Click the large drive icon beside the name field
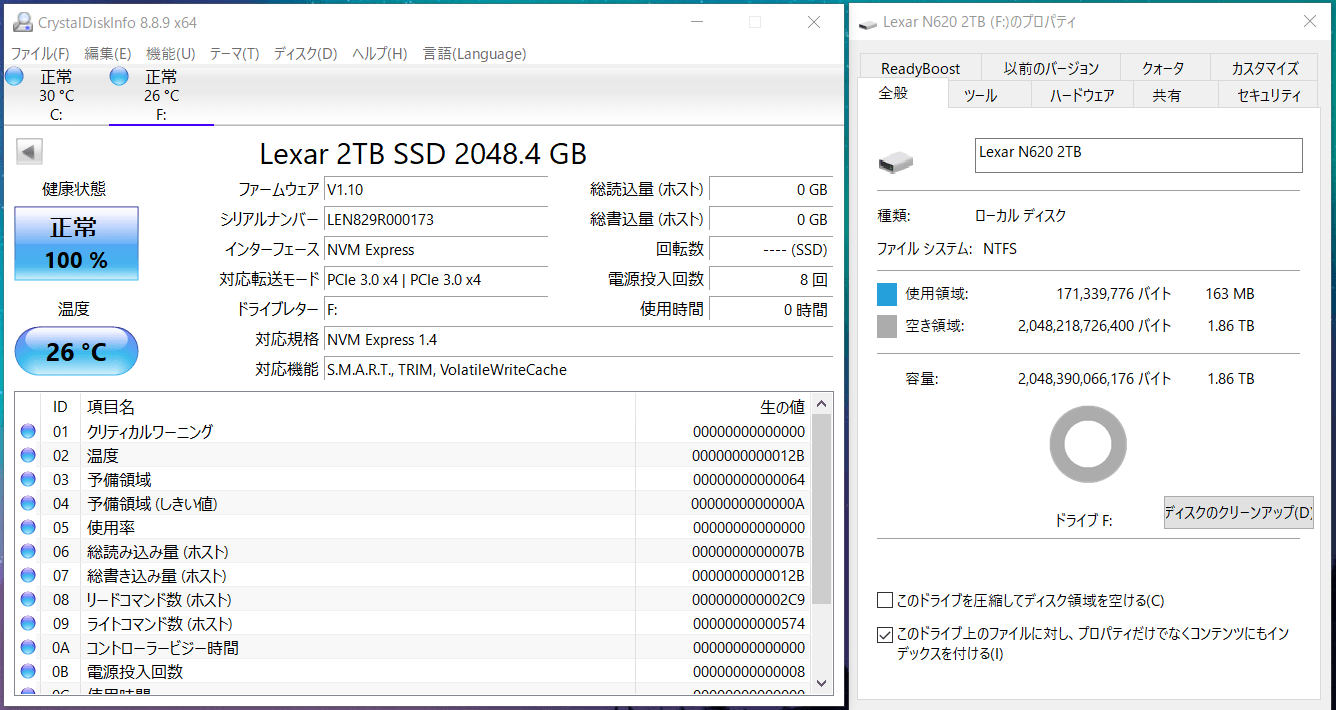Viewport: 1336px width, 710px height. pos(896,162)
